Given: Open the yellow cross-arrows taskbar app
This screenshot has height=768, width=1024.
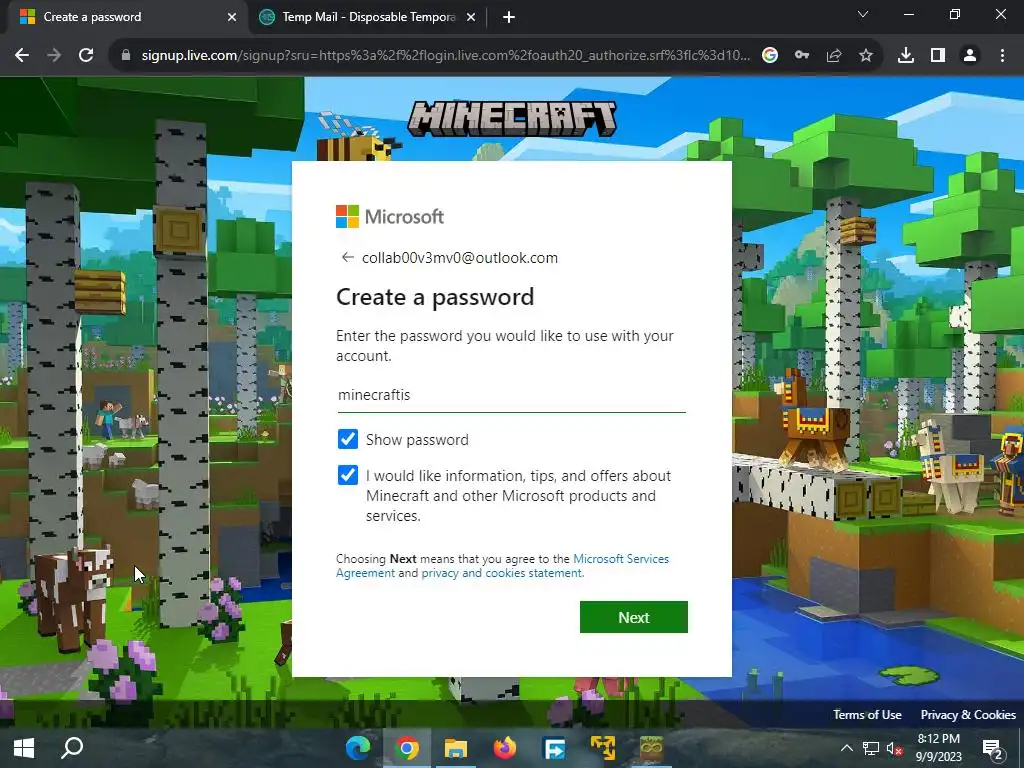Looking at the screenshot, I should (603, 748).
